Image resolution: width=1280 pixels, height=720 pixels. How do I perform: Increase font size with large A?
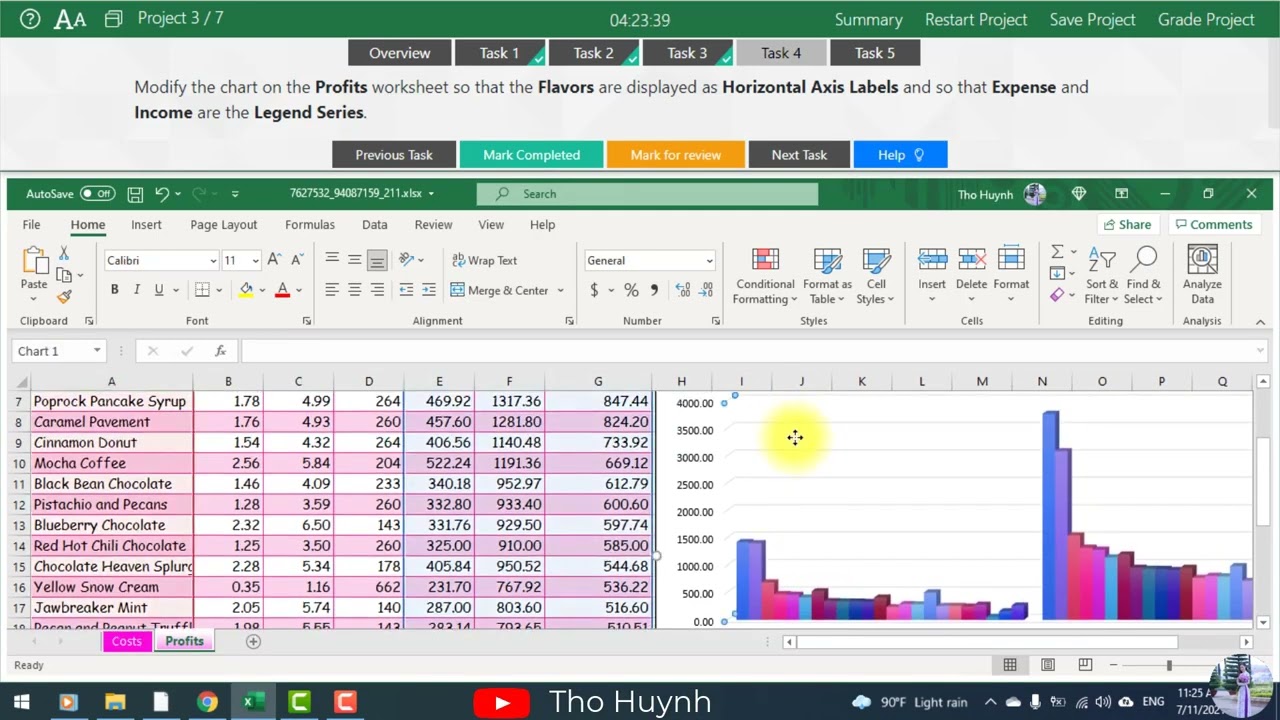tap(274, 260)
